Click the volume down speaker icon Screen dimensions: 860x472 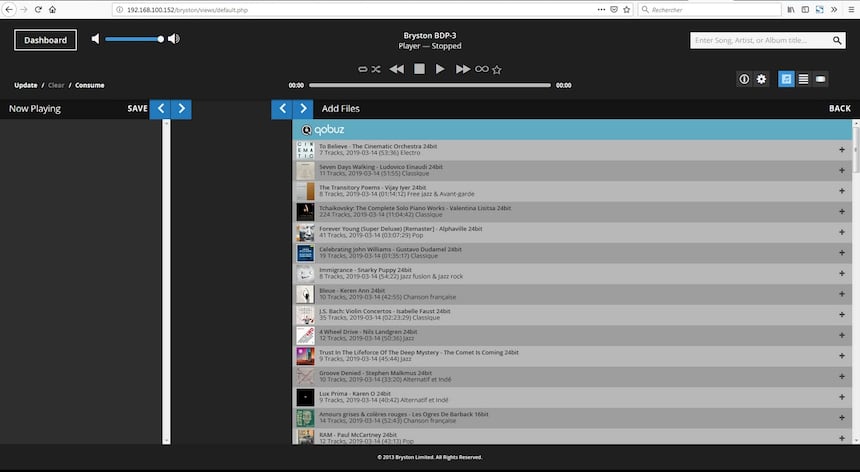pos(95,39)
